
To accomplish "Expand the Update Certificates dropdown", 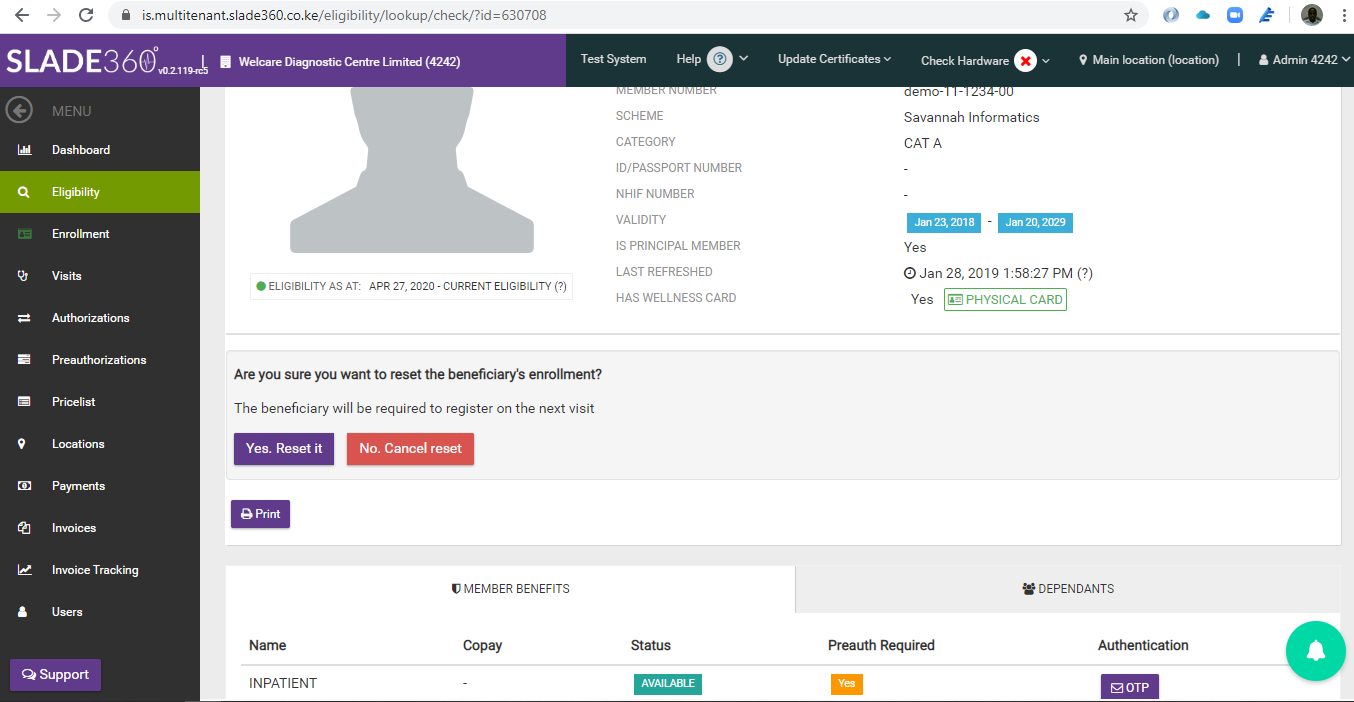I will 835,59.
